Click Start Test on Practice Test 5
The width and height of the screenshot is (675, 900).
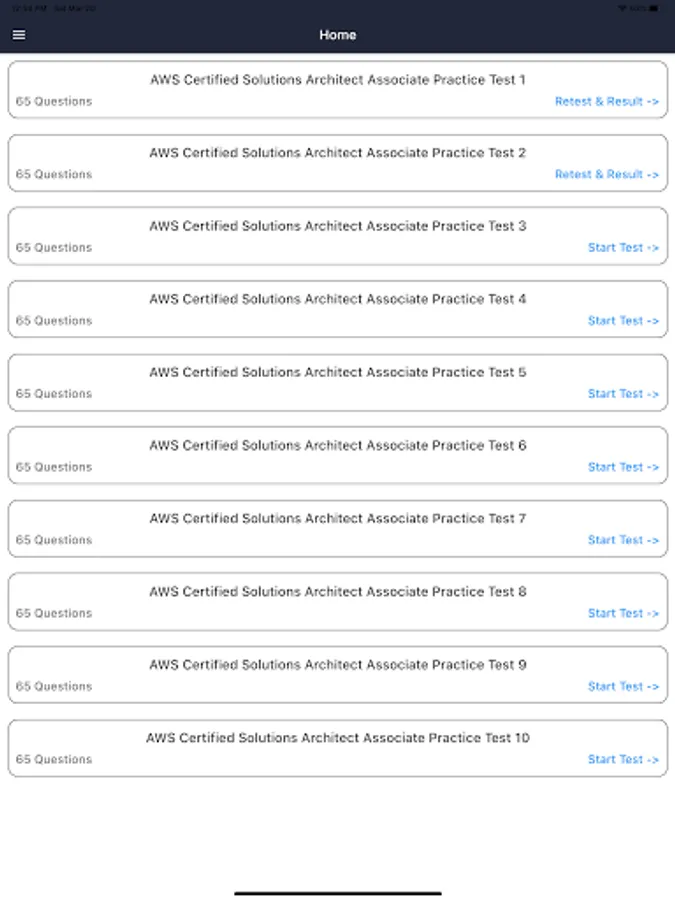click(x=623, y=393)
